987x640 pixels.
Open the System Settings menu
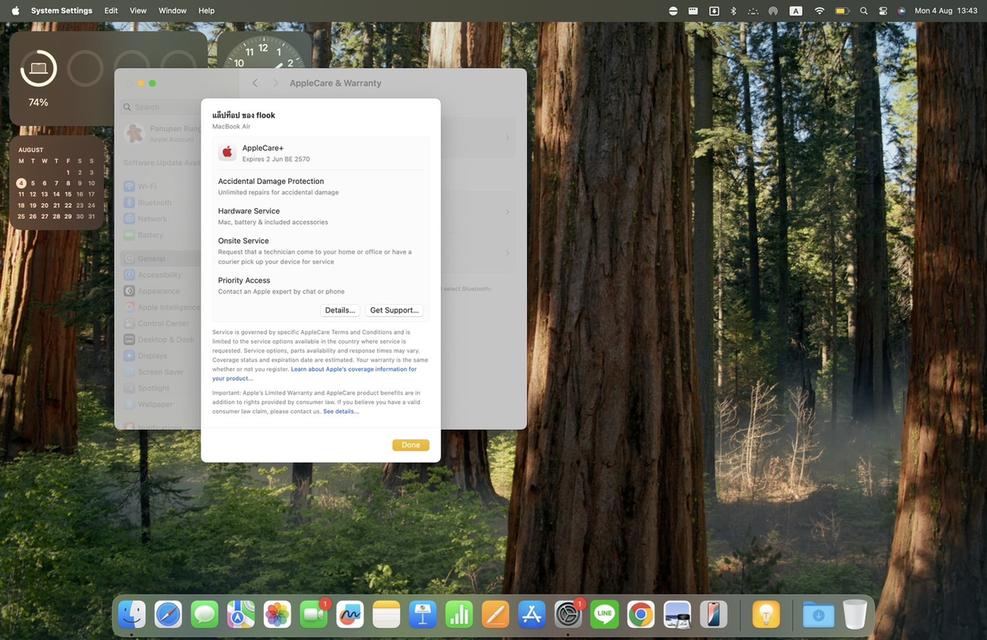coord(61,11)
